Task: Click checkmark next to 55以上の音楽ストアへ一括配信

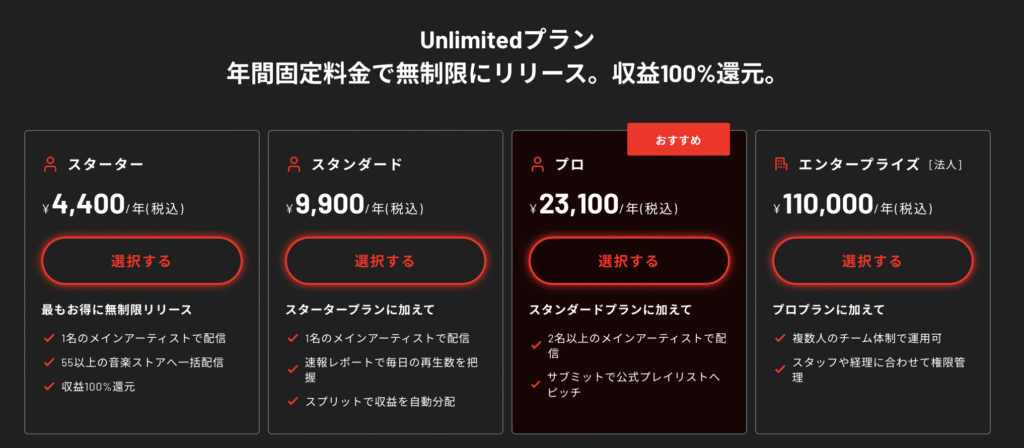Action: click(48, 362)
